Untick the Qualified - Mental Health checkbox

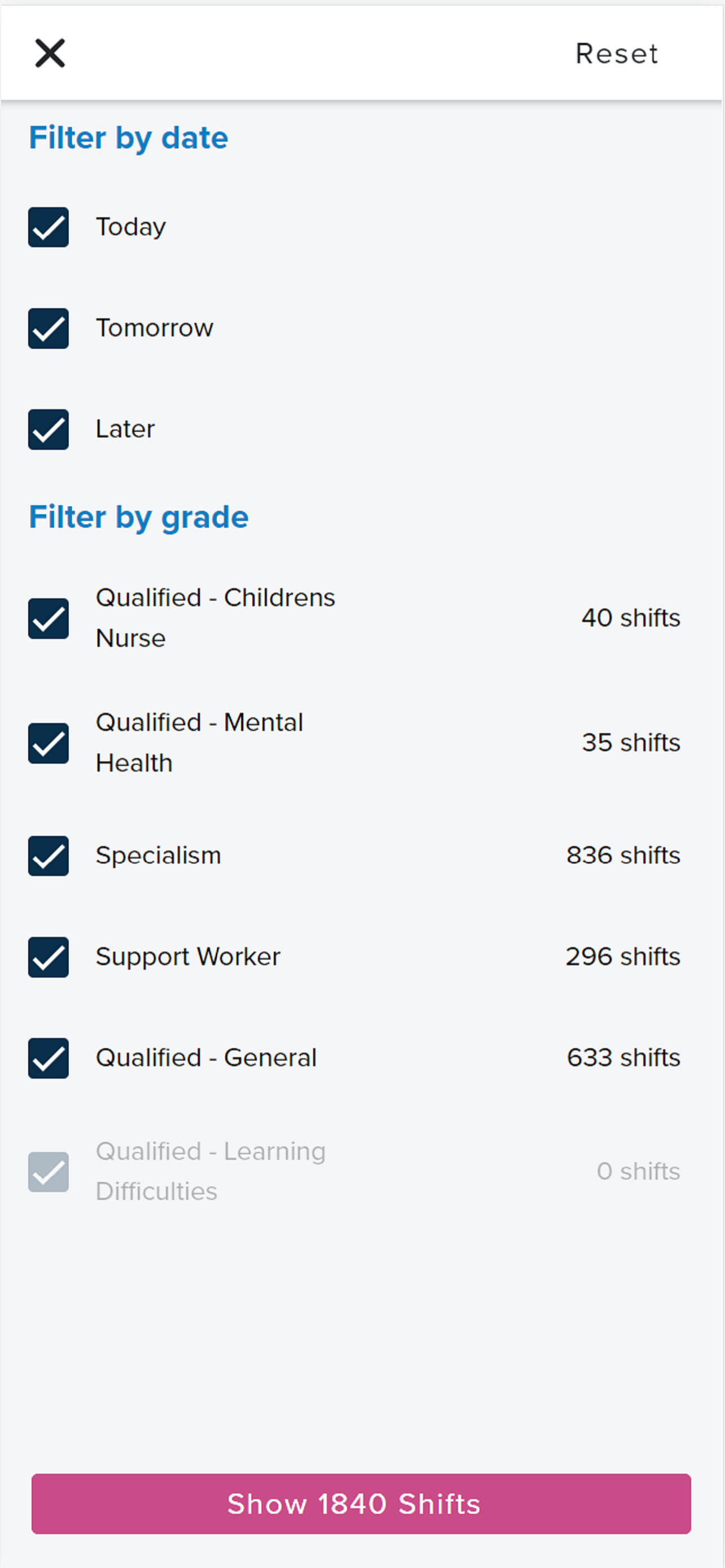[x=48, y=743]
